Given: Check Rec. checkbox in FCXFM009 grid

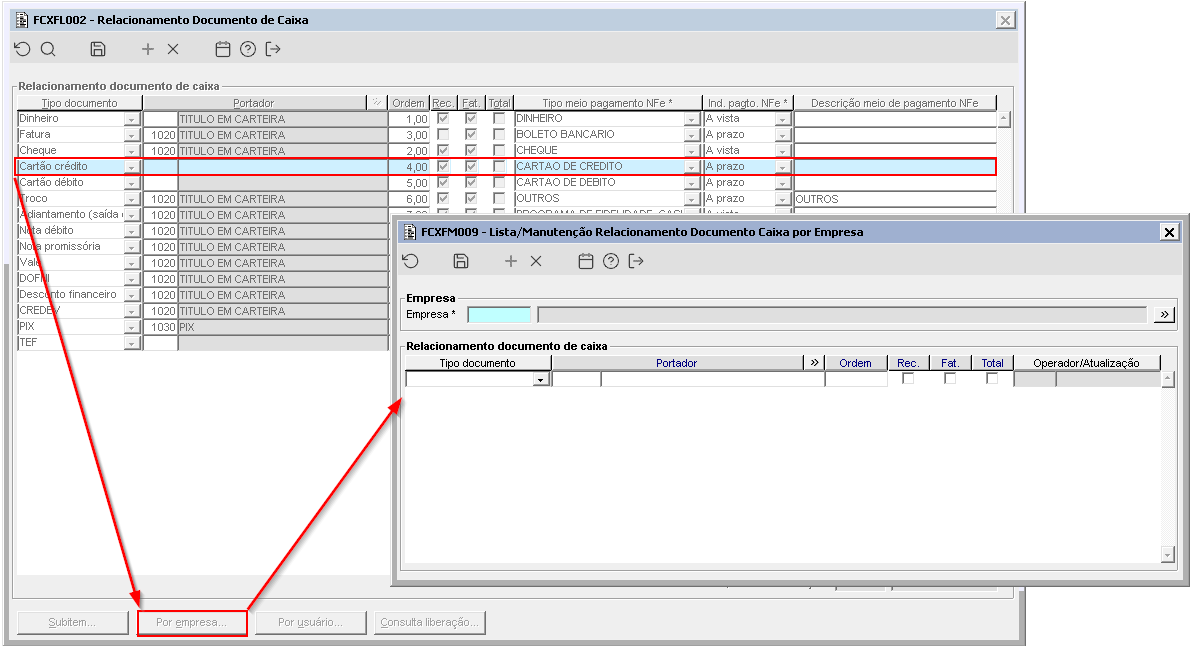Looking at the screenshot, I should (x=908, y=378).
